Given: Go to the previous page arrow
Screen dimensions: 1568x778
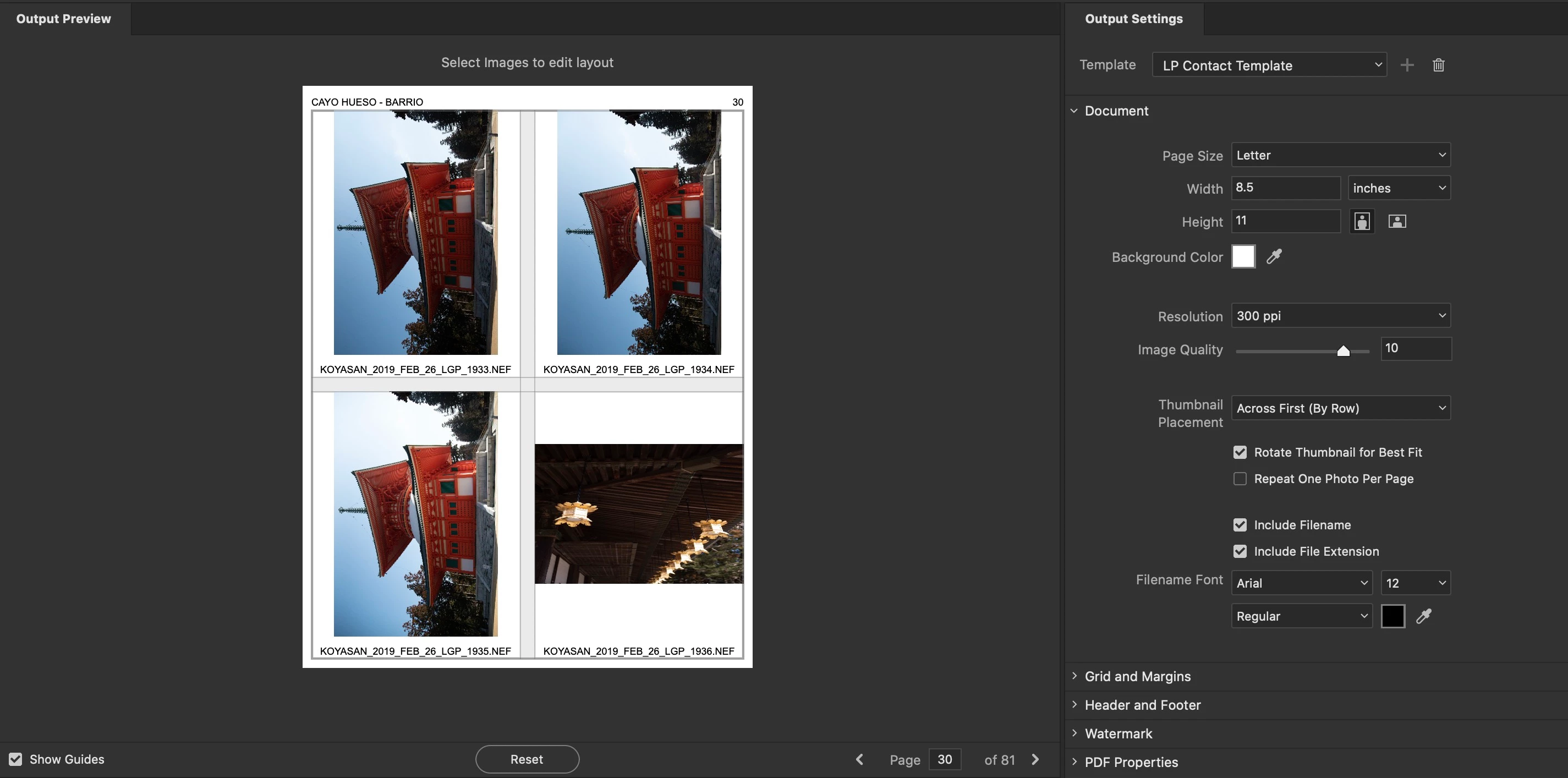Looking at the screenshot, I should tap(859, 759).
